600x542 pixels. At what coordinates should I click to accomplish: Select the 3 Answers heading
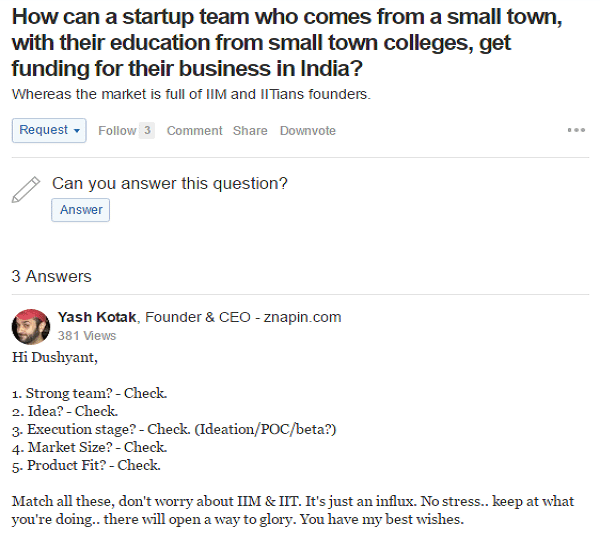pos(51,276)
